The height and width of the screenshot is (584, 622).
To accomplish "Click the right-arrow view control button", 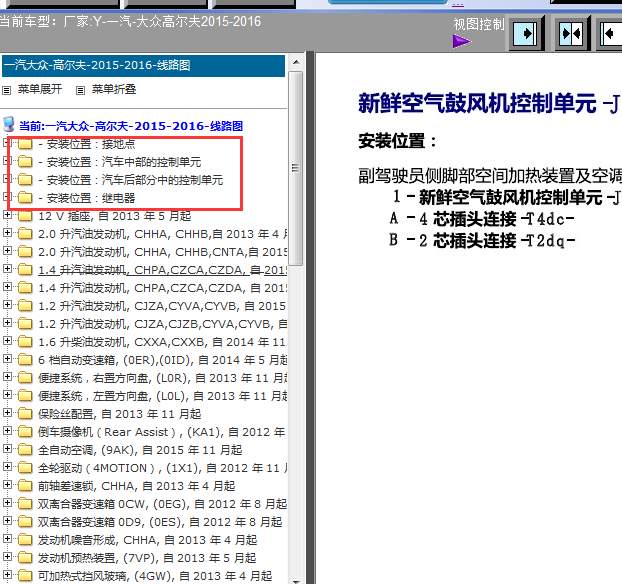I will coord(526,34).
